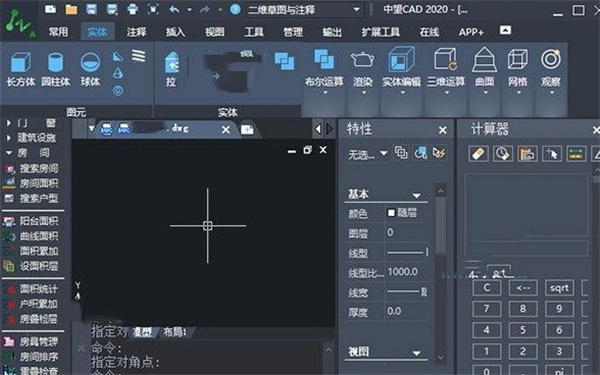The width and height of the screenshot is (600, 375).
Task: Click the open folder icon in title bar
Action: point(71,9)
